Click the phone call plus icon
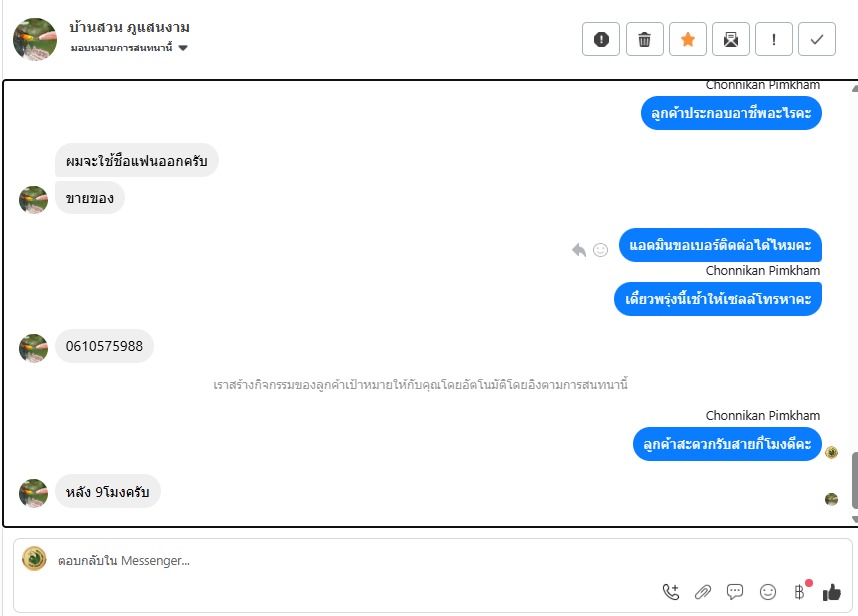The height and width of the screenshot is (616, 858). (x=671, y=592)
